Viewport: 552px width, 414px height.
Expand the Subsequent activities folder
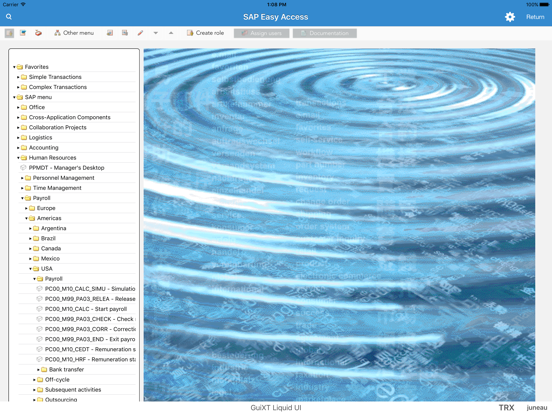pos(34,390)
